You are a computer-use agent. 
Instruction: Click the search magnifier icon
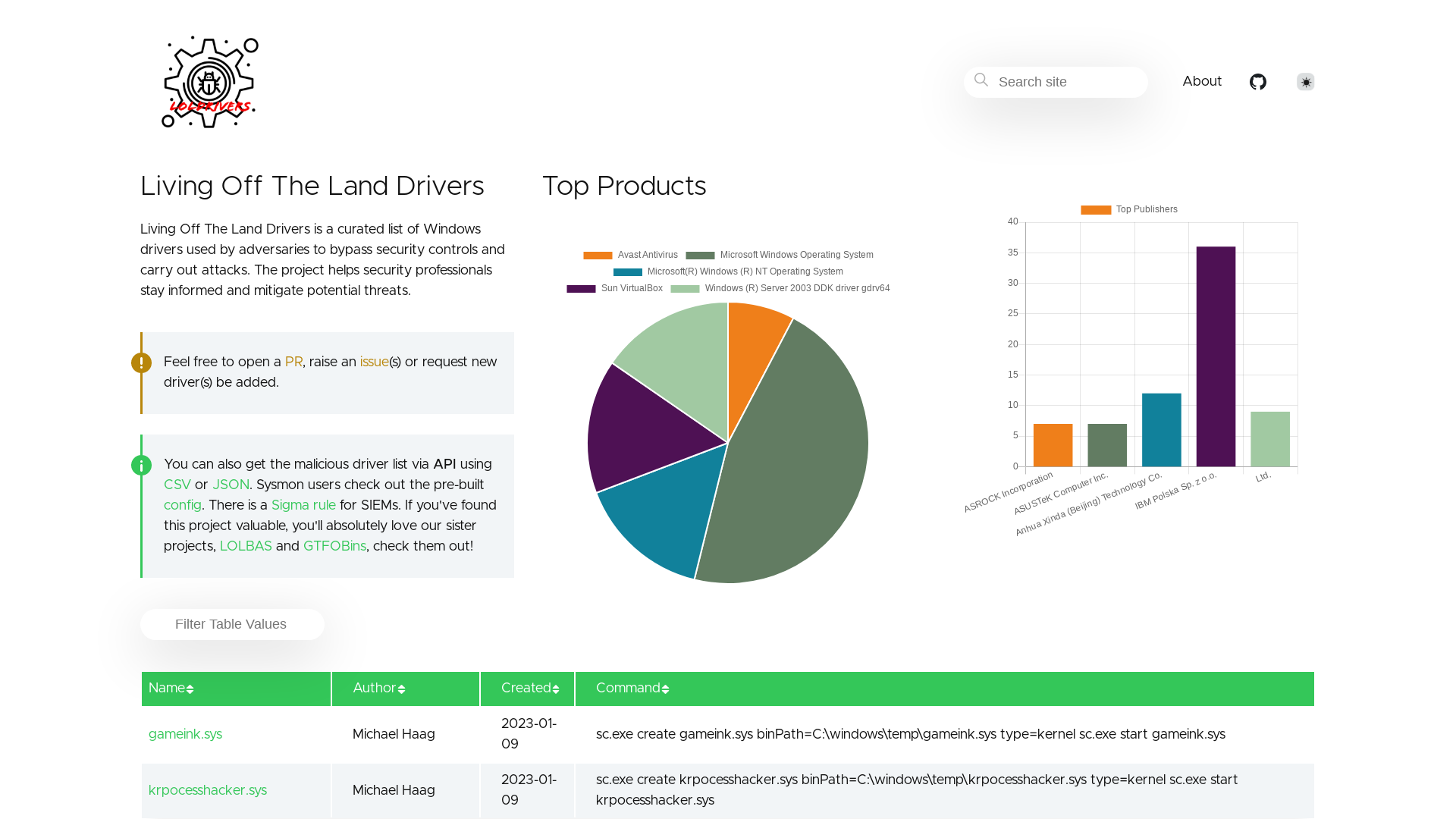click(981, 80)
